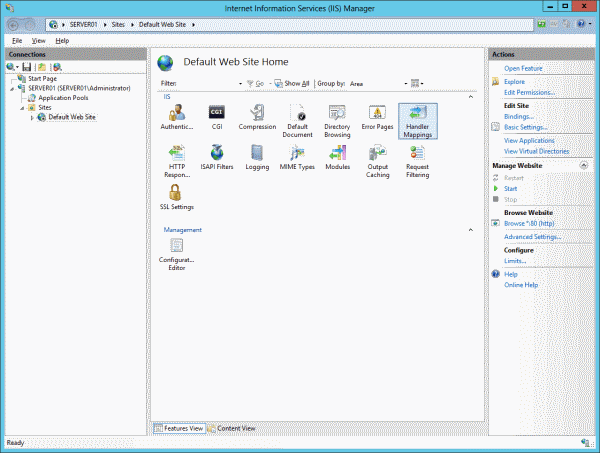Click the Up folder icon in Connections toolbar

click(42, 67)
